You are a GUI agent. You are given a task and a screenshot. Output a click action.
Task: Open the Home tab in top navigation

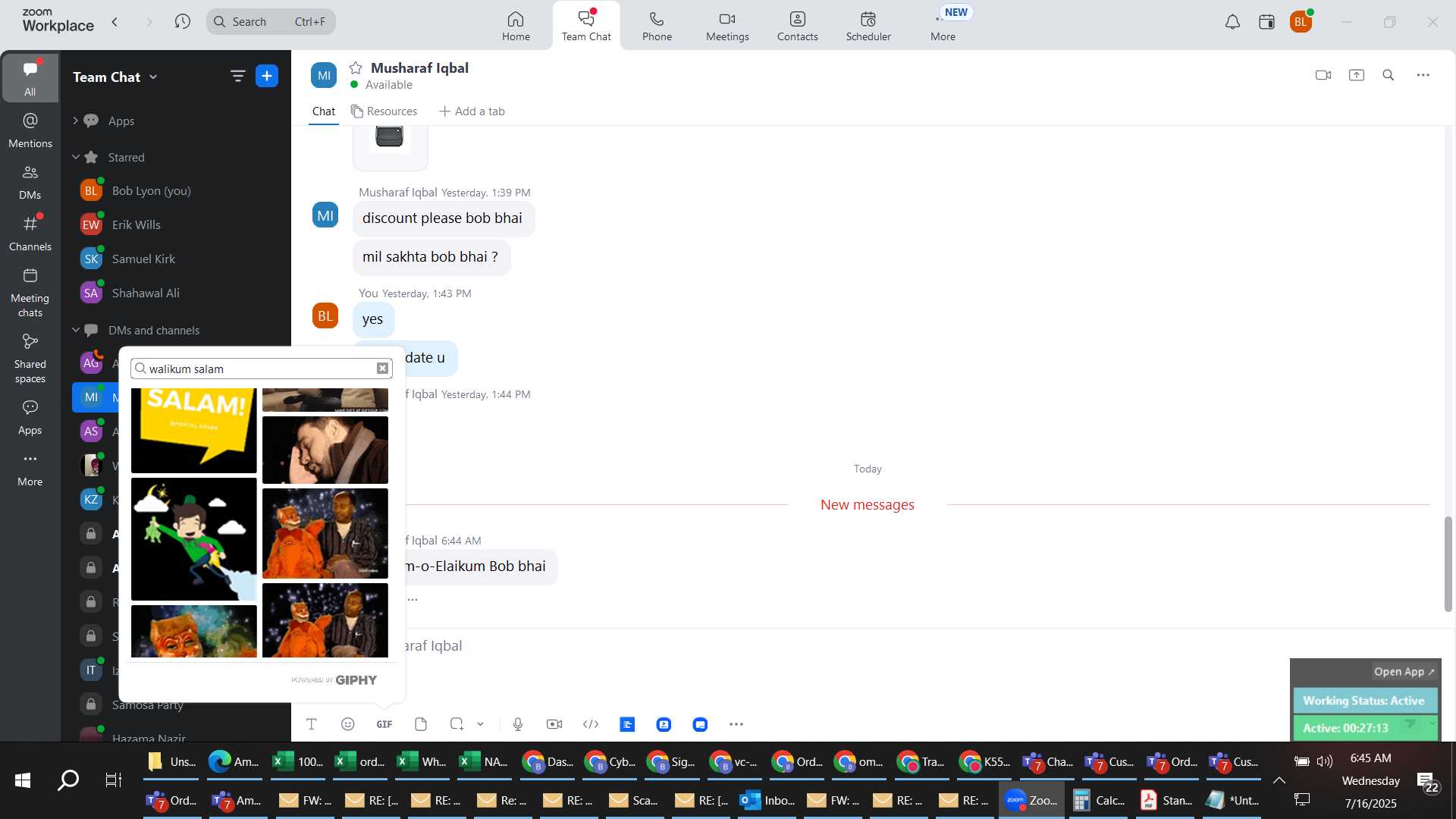coord(516,26)
